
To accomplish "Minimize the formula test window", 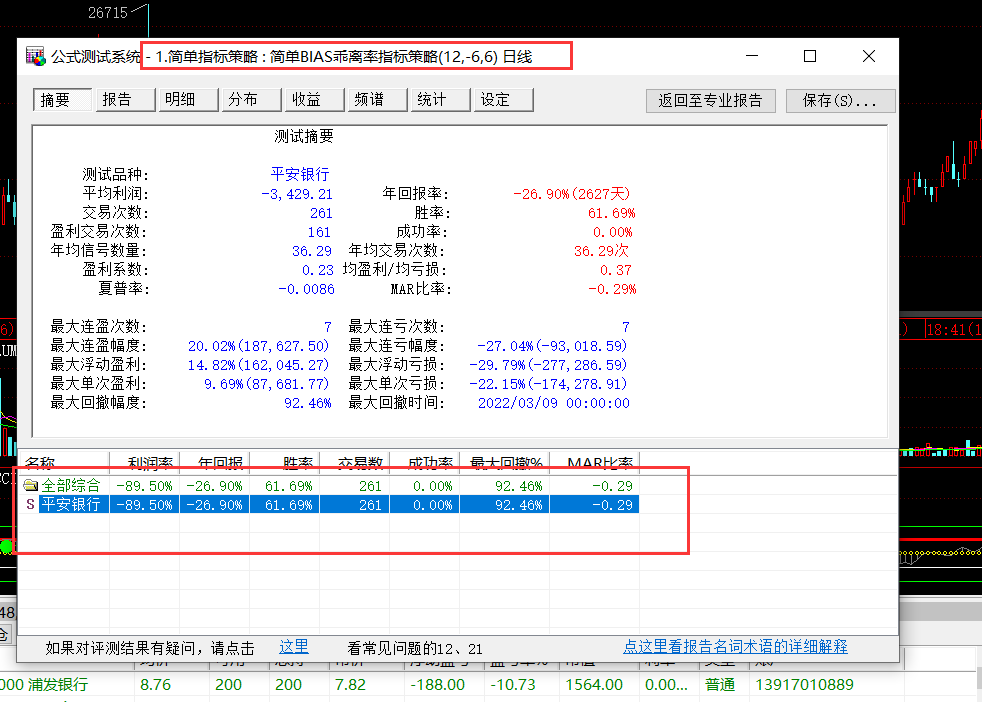I will pos(752,56).
